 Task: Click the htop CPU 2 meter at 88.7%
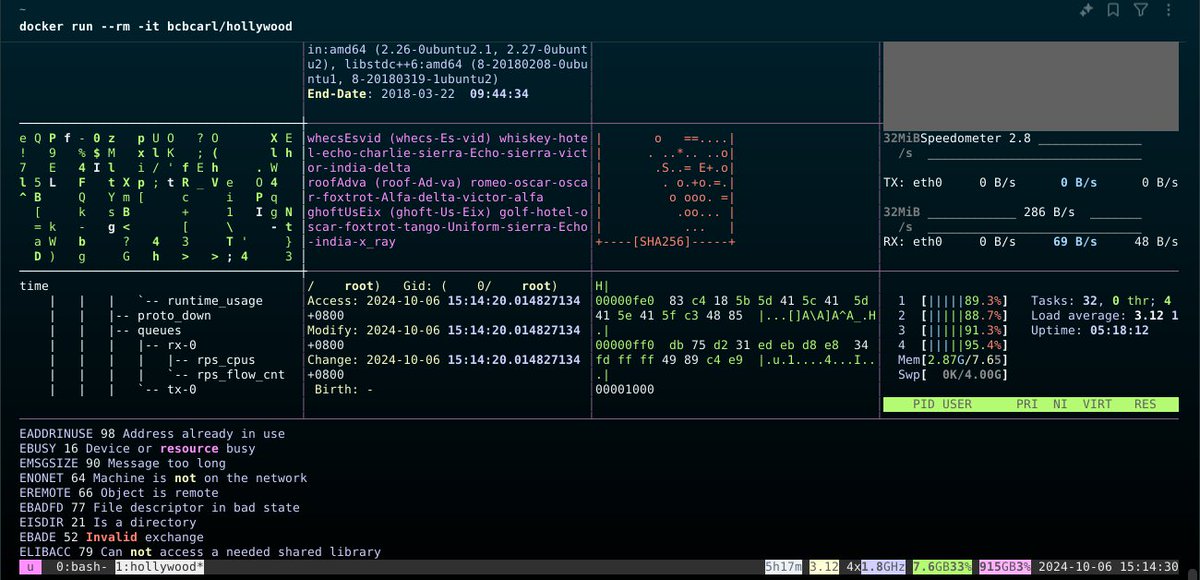pos(953,315)
